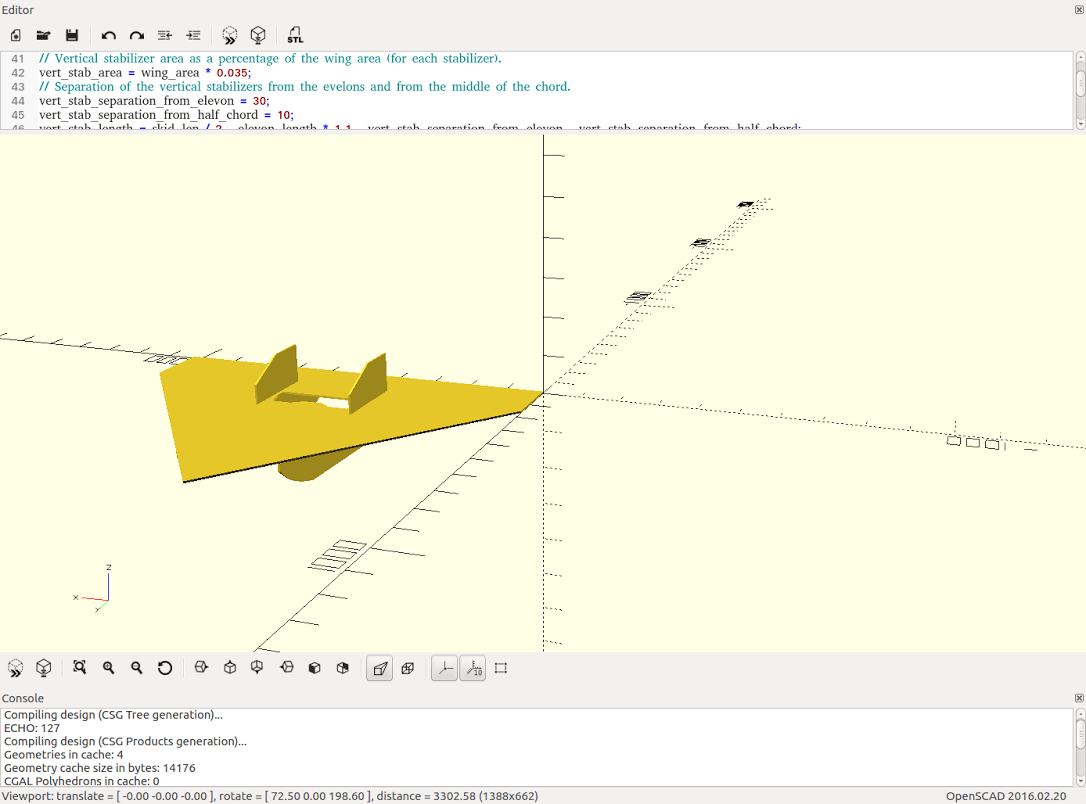The width and height of the screenshot is (1086, 804).
Task: Click Render cube icon in the viewer toolbar
Action: [44, 668]
